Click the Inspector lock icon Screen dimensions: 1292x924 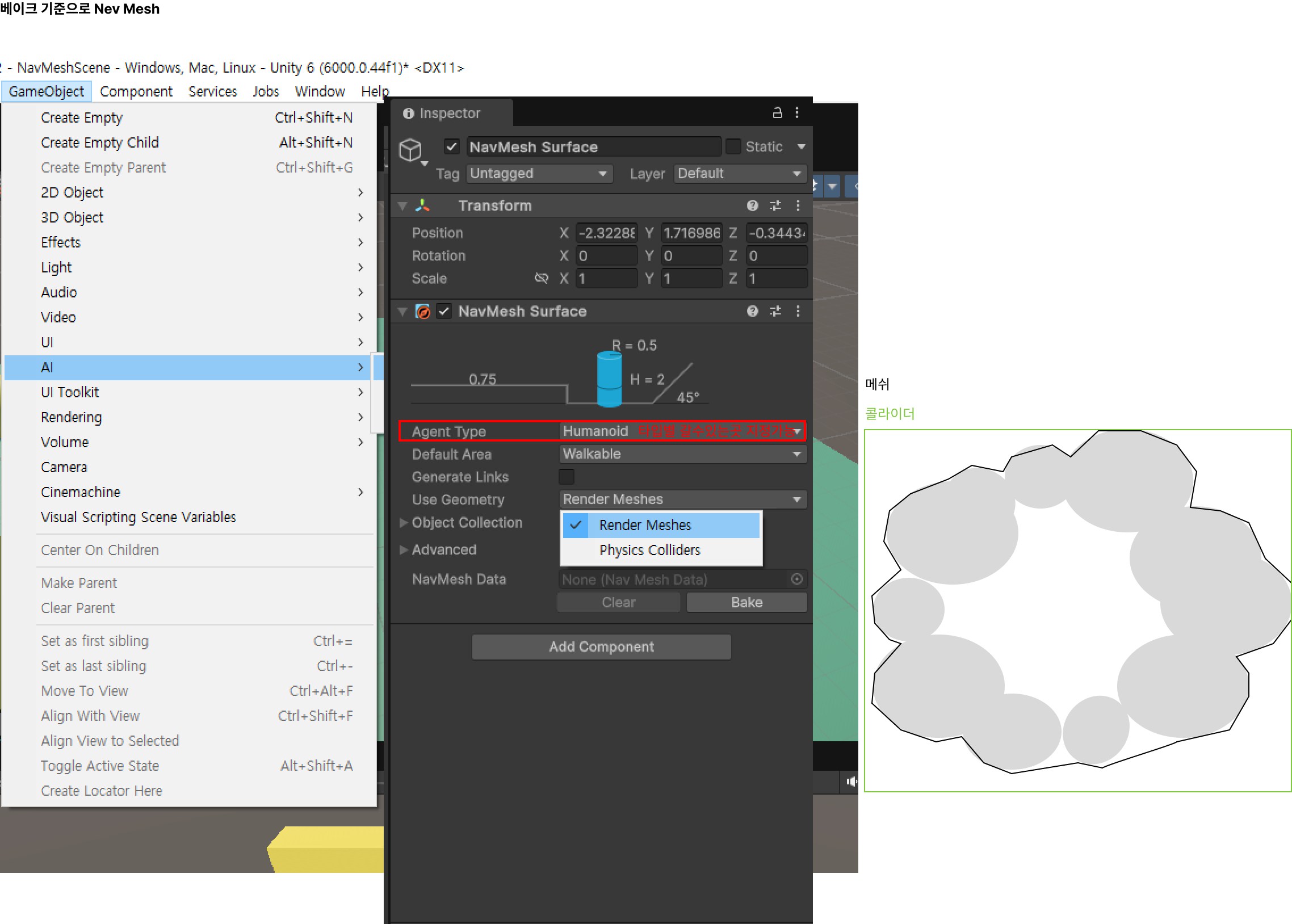(x=777, y=112)
